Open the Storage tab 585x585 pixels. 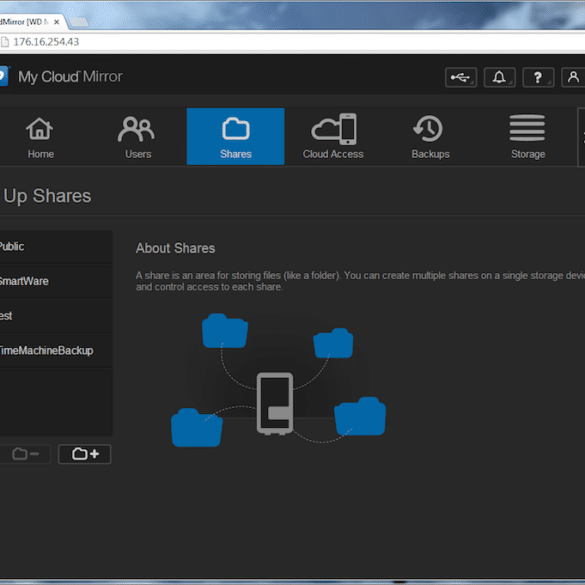click(x=528, y=137)
